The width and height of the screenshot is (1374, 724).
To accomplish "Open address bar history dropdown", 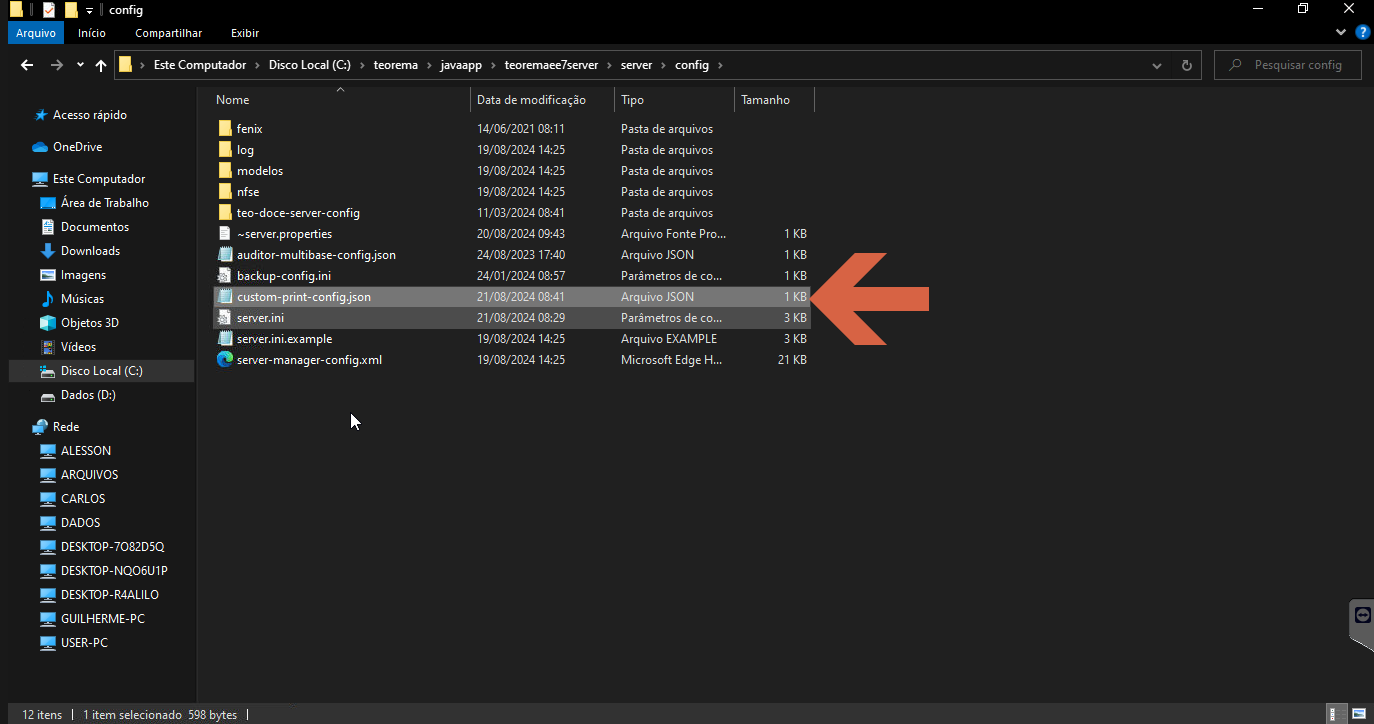I will [1157, 65].
